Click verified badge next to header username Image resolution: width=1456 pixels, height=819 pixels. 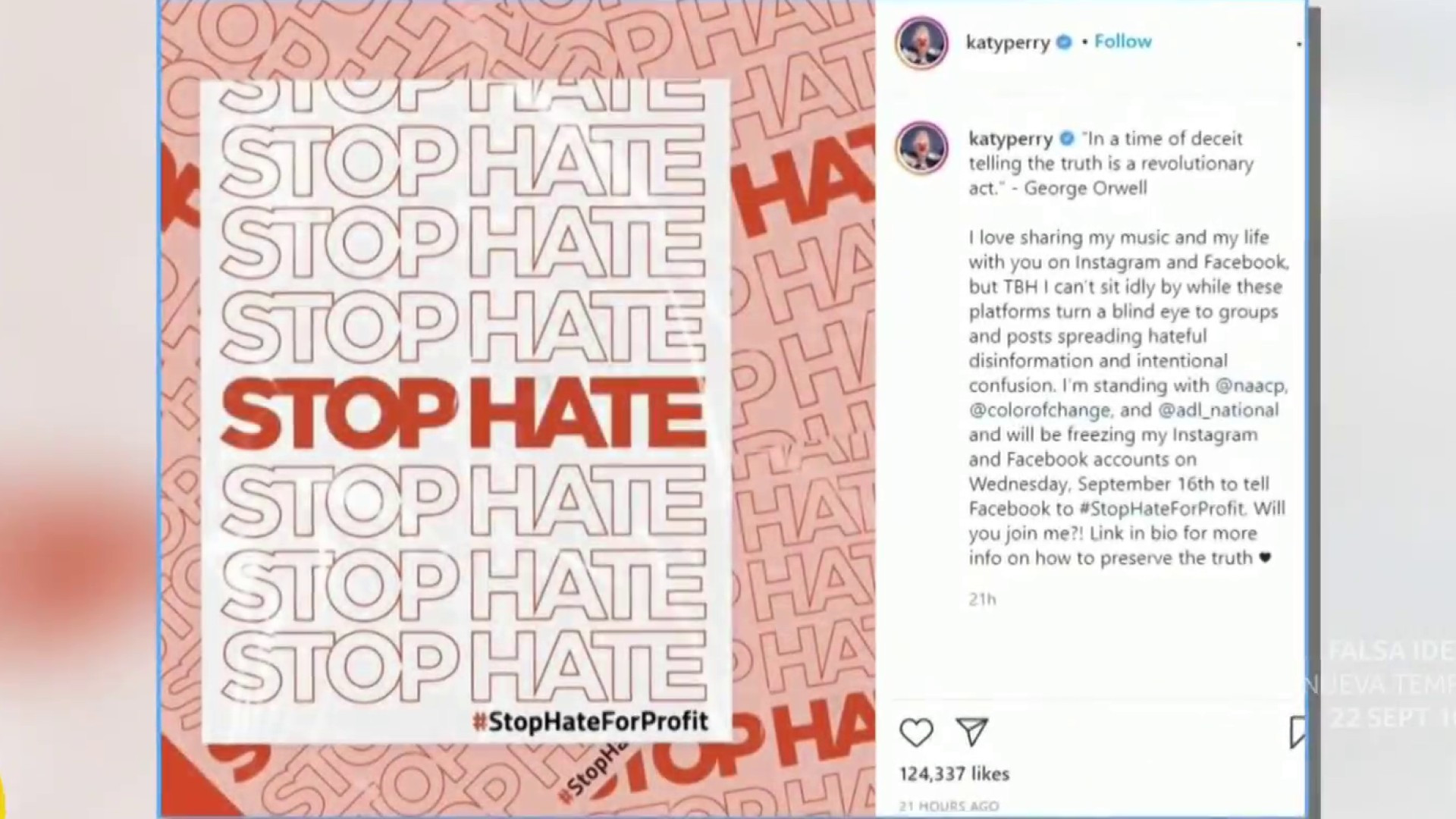pos(1064,42)
